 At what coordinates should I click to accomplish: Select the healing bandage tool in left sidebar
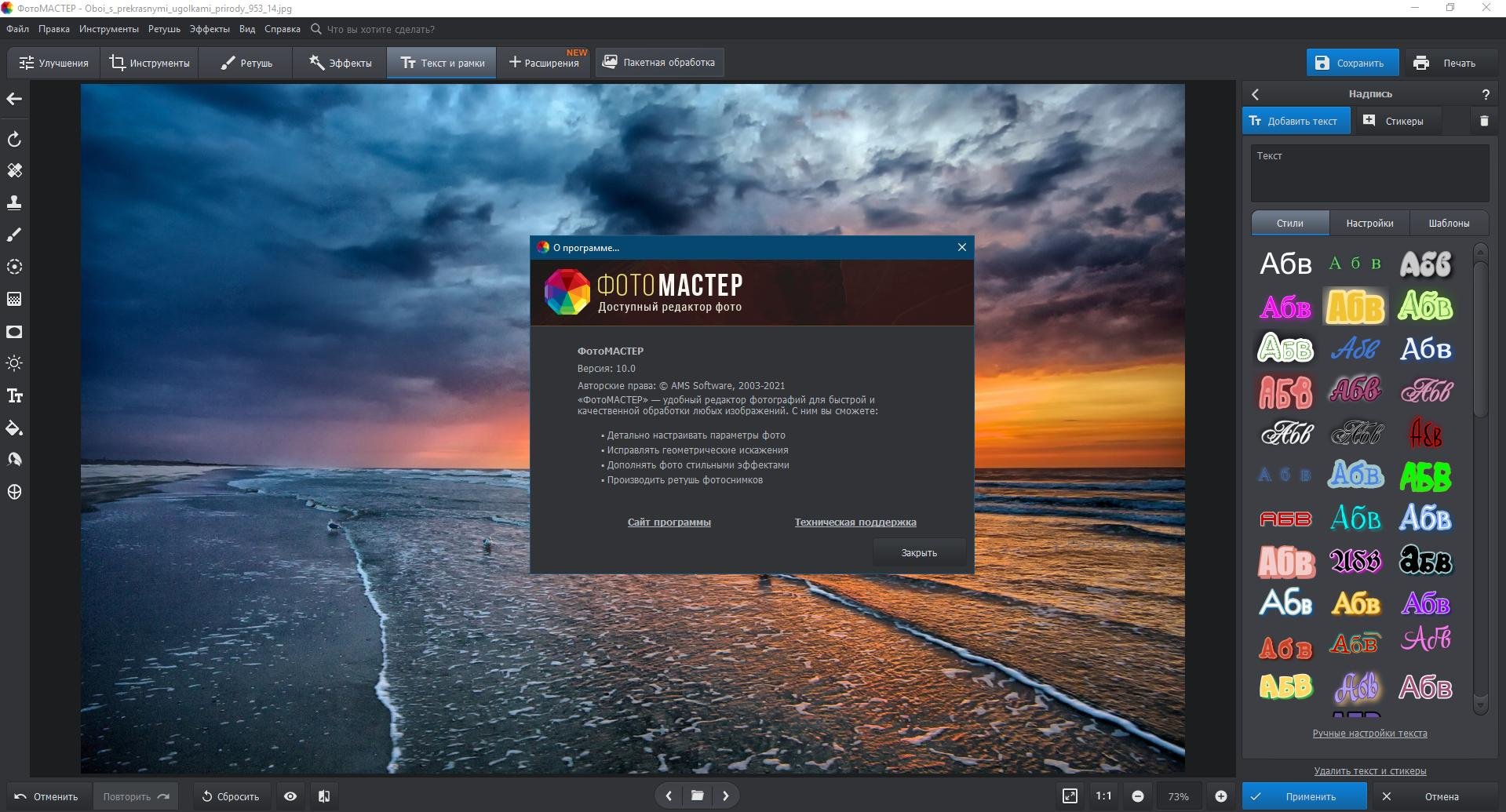click(14, 170)
